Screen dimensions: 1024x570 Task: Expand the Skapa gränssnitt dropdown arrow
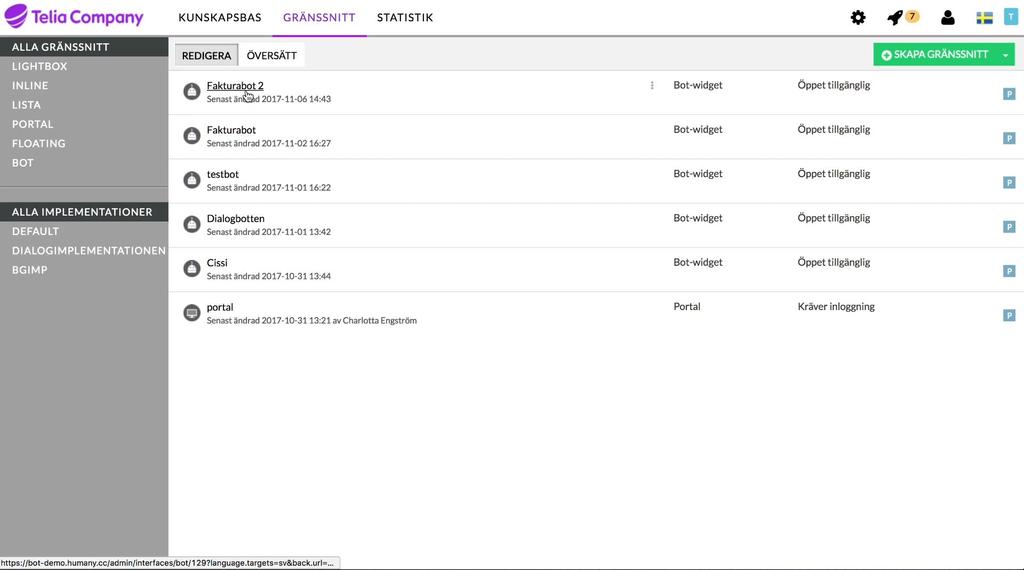(1006, 55)
